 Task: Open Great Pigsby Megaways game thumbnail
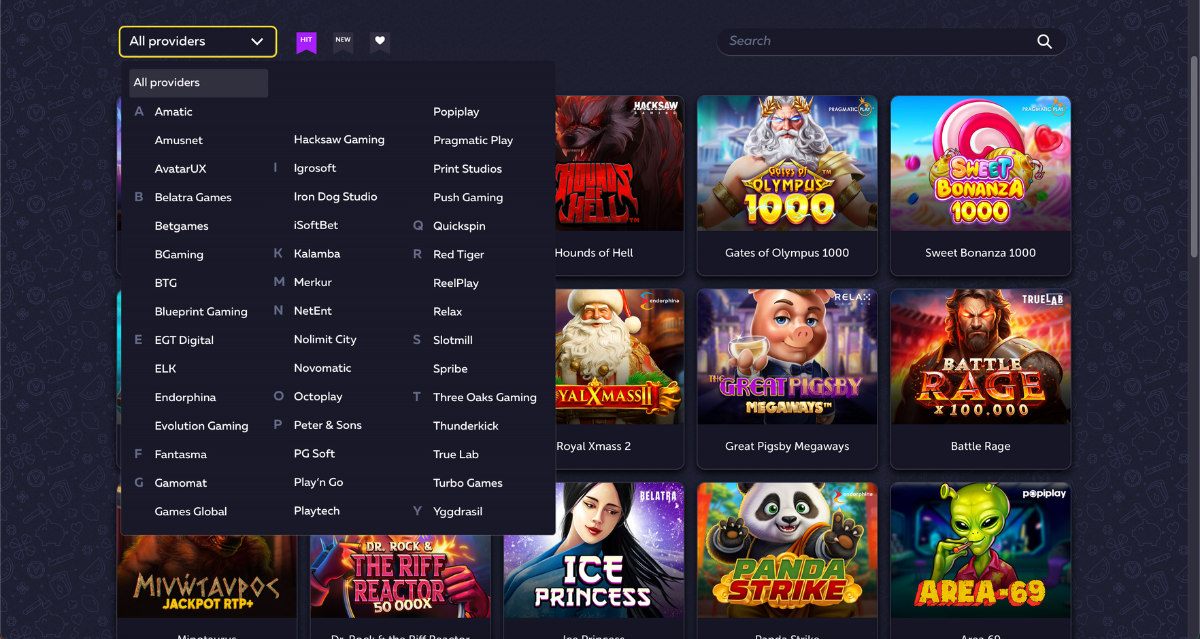[787, 357]
